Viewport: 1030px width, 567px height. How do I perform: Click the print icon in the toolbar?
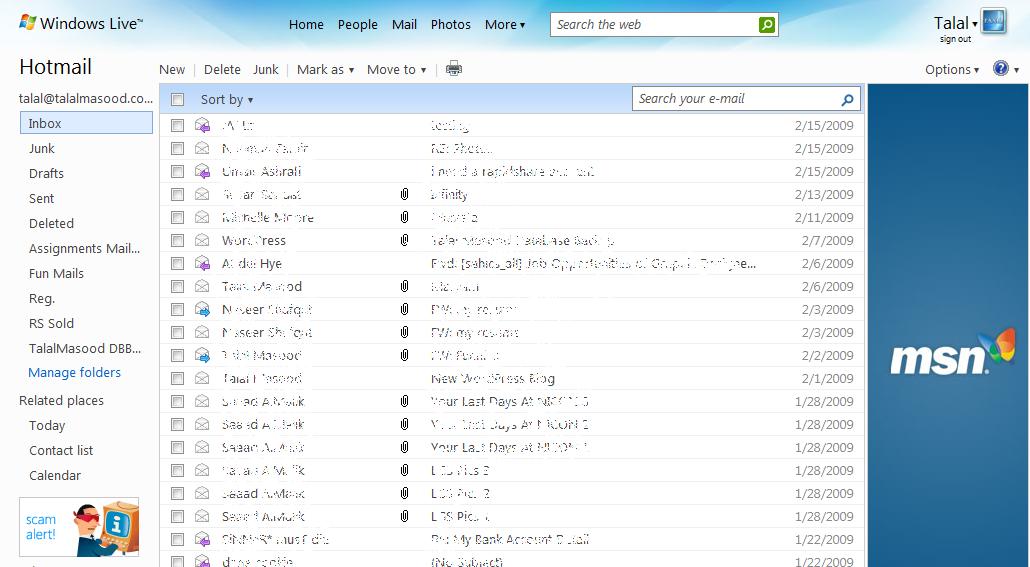click(x=454, y=68)
